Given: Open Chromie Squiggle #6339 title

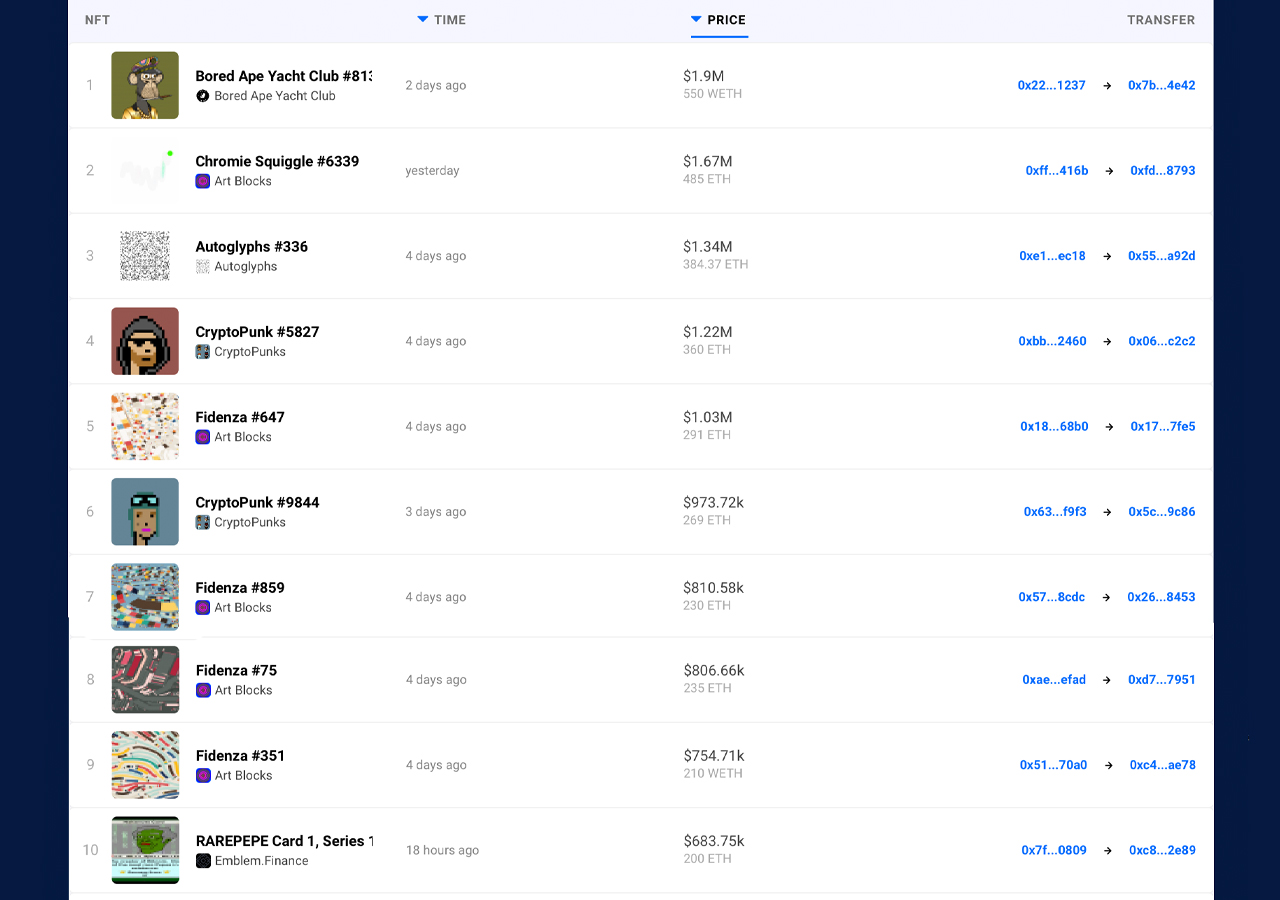Looking at the screenshot, I should (x=277, y=161).
